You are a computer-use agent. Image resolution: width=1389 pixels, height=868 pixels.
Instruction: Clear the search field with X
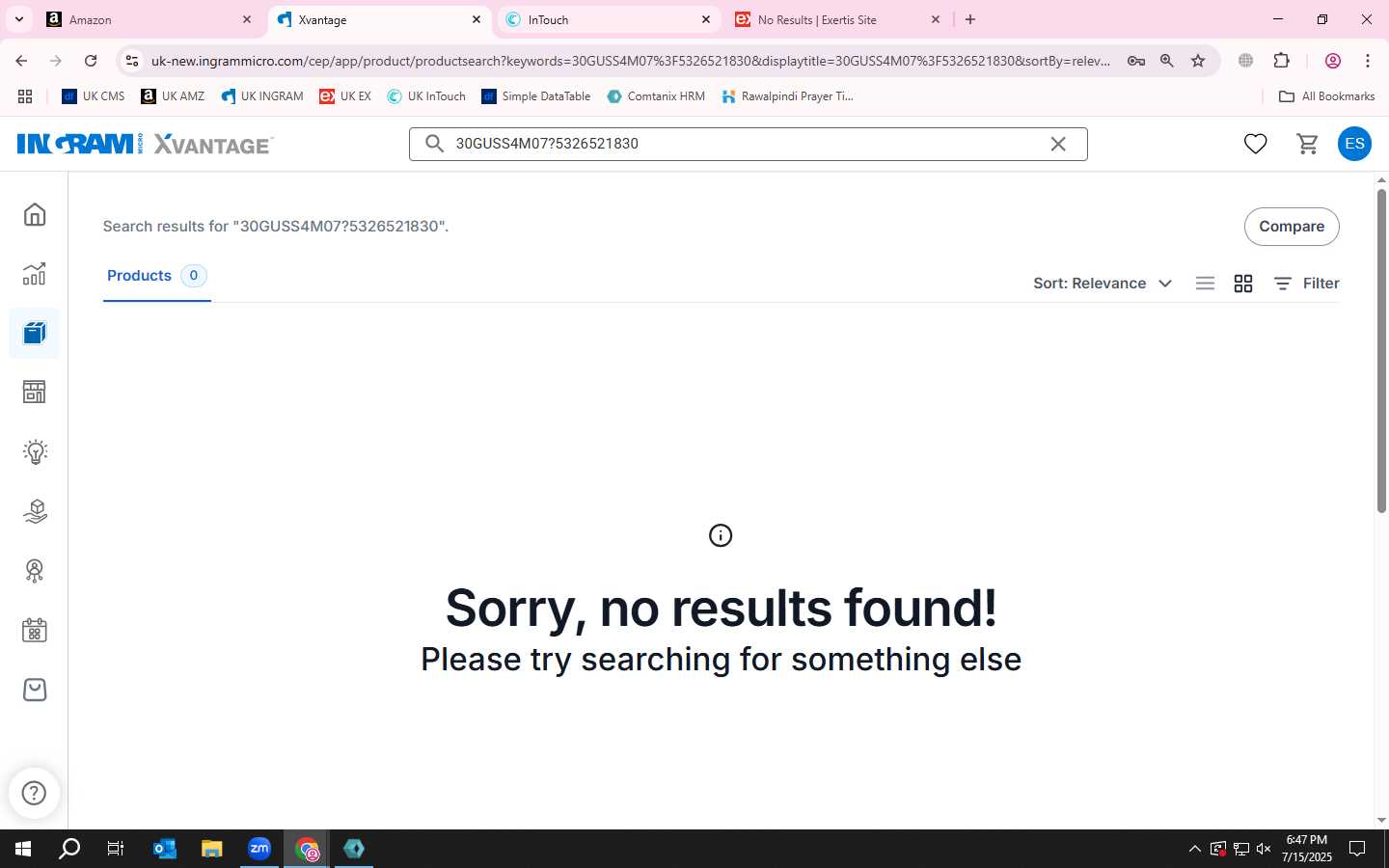click(1058, 144)
